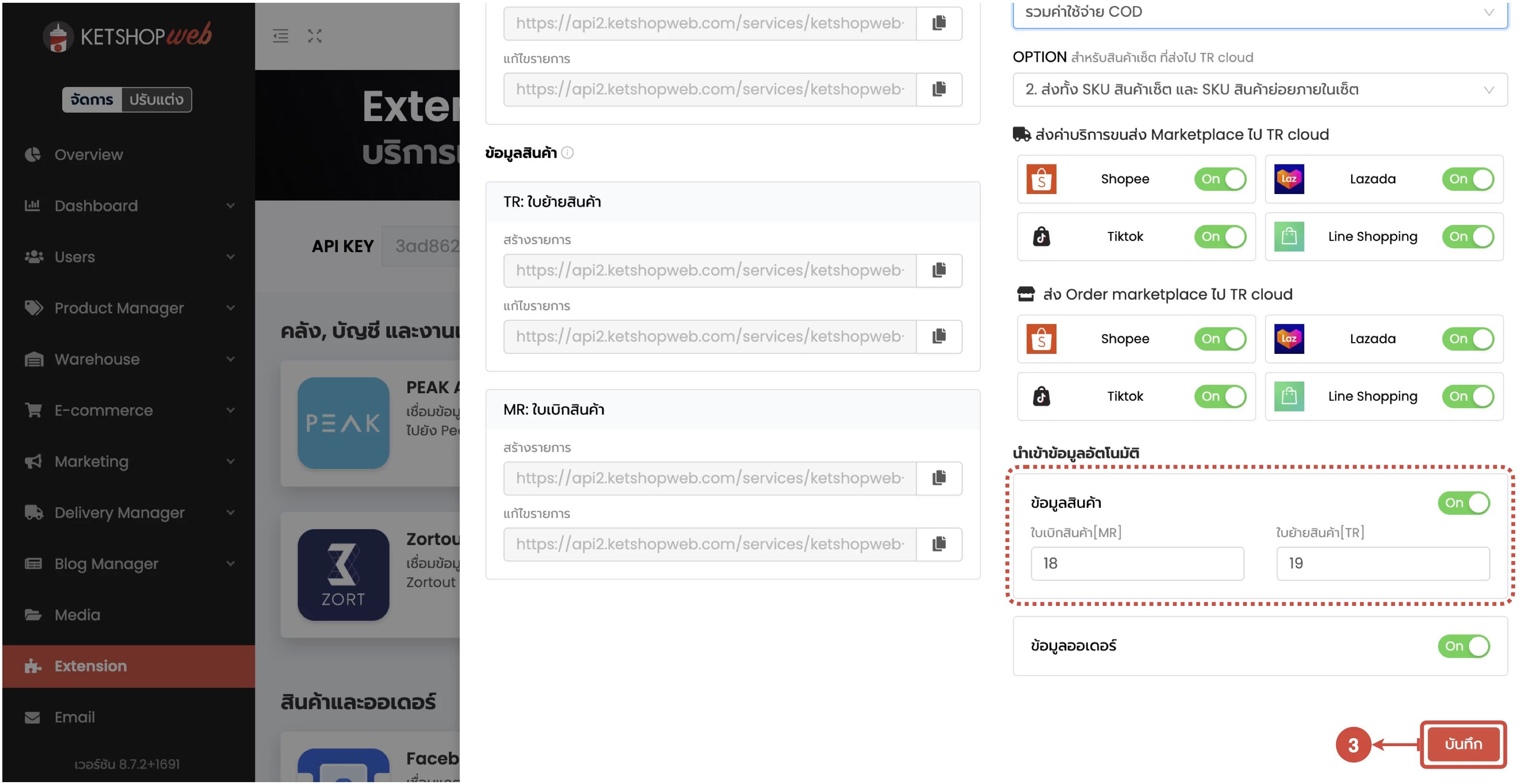The height and width of the screenshot is (784, 1526).
Task: Click the fullscreen expand icon
Action: pyautogui.click(x=315, y=36)
